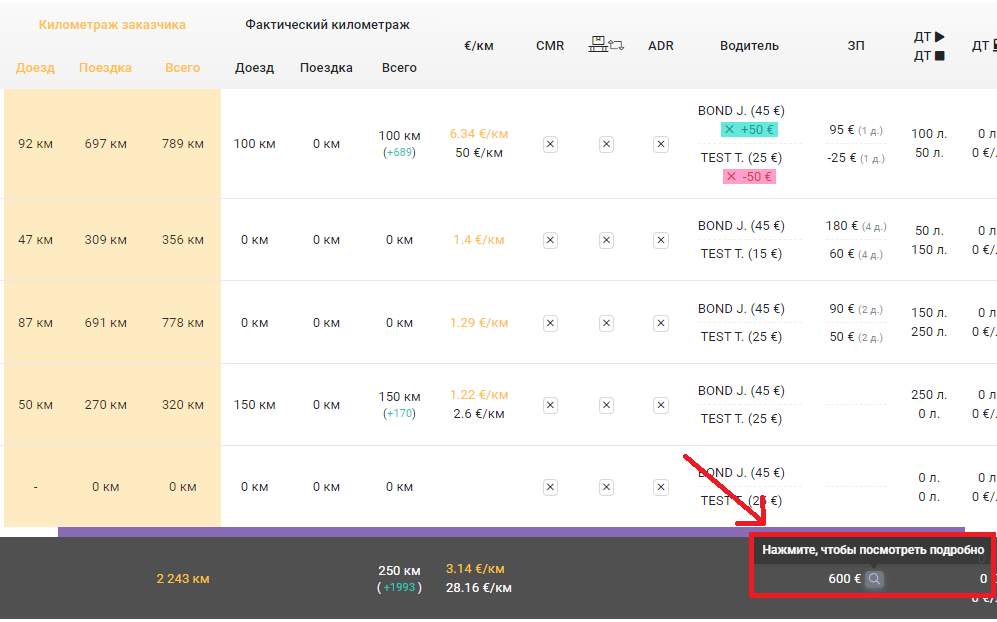Remove the pink -50 € penalty tag
This screenshot has width=997, height=622.
click(731, 177)
